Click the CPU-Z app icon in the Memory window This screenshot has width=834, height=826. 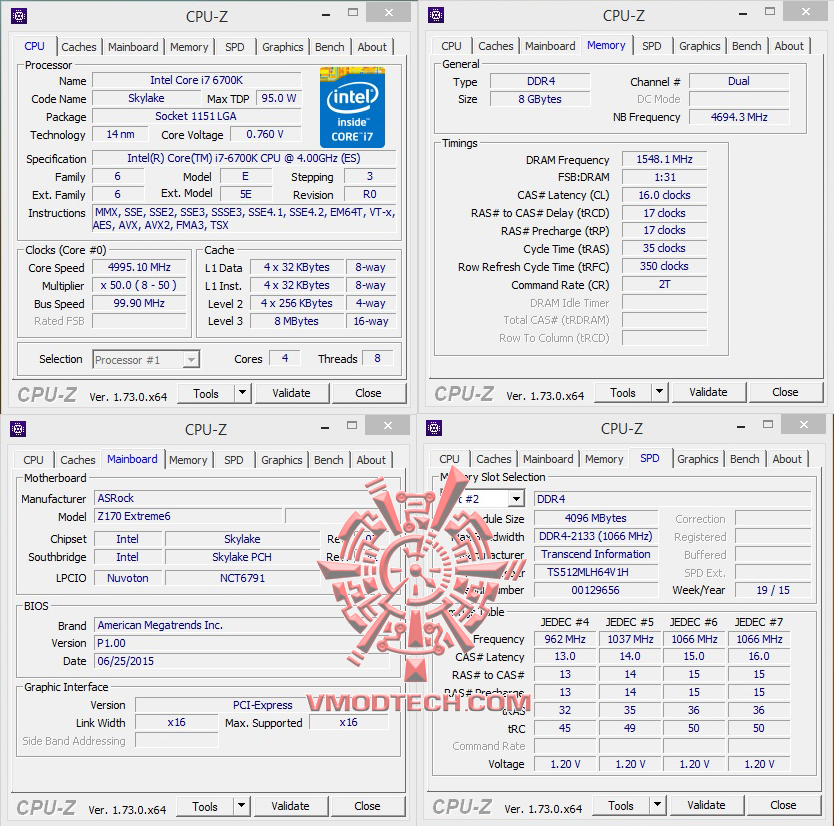coord(436,15)
